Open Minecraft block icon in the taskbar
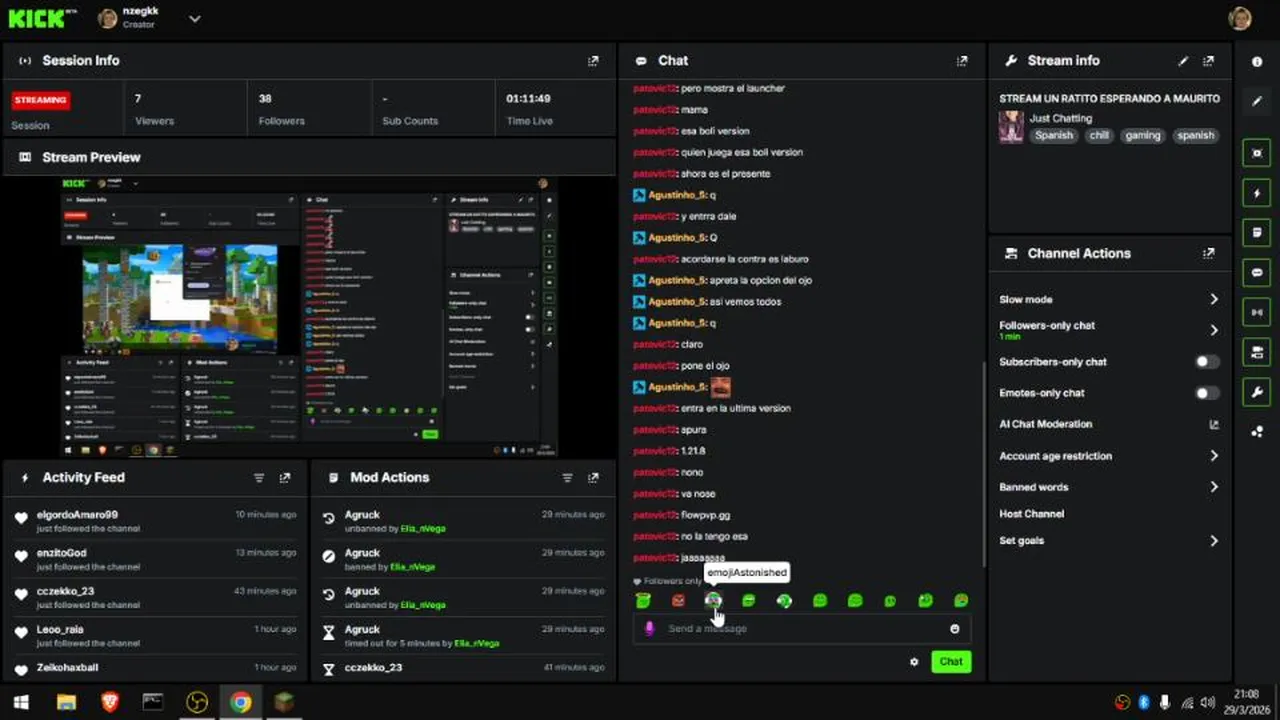This screenshot has width=1280, height=720. tap(284, 702)
